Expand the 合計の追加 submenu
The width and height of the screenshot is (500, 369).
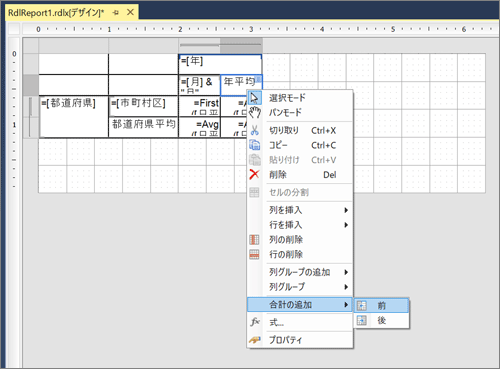(x=300, y=305)
